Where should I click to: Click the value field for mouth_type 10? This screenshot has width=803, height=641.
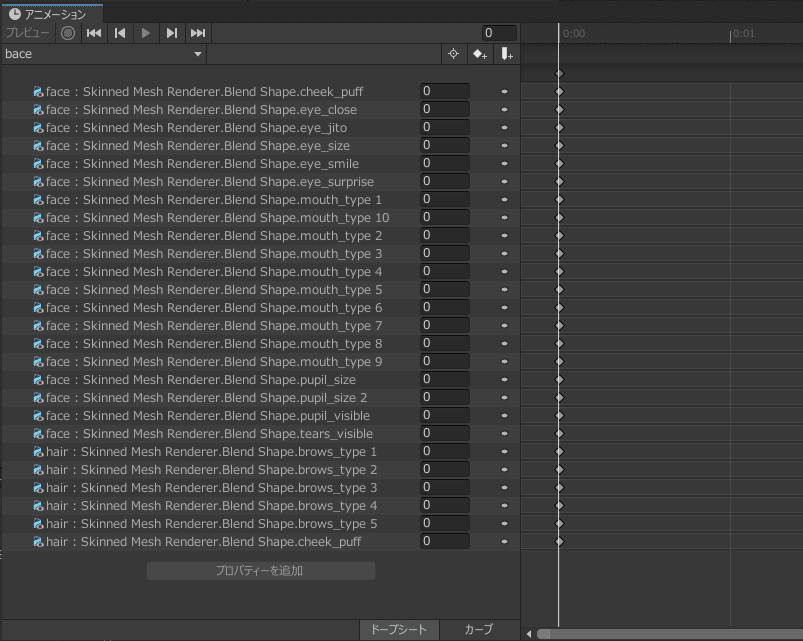tap(445, 217)
